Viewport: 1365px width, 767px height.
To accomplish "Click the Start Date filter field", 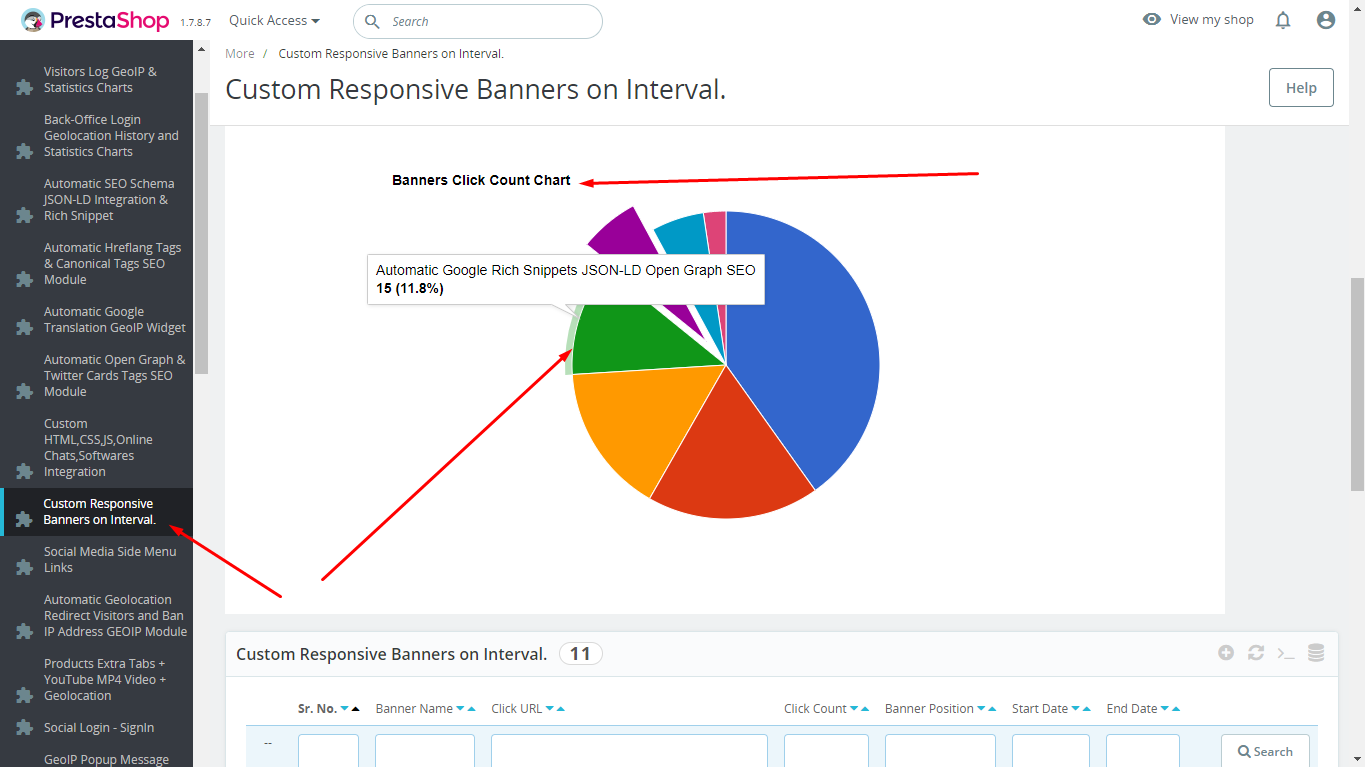I will pyautogui.click(x=1051, y=751).
